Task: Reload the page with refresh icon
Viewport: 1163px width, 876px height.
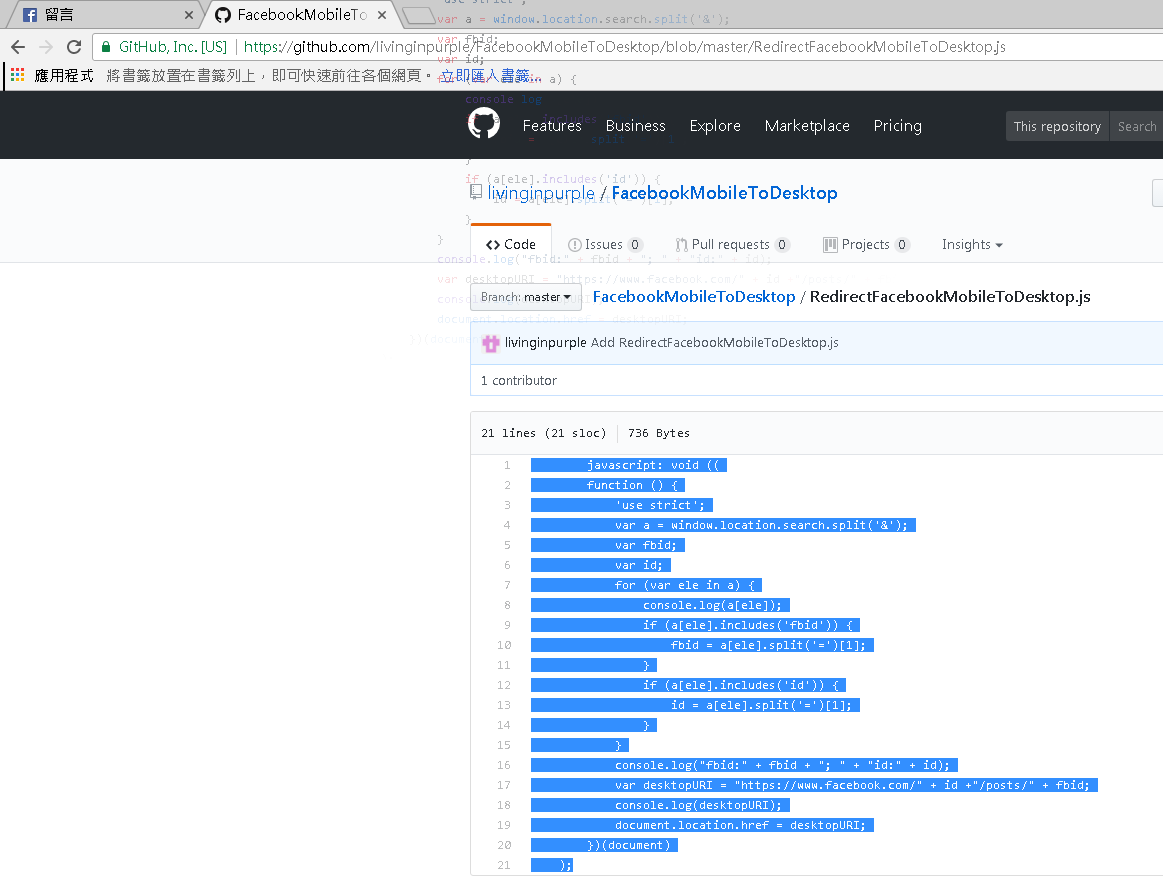Action: [74, 47]
